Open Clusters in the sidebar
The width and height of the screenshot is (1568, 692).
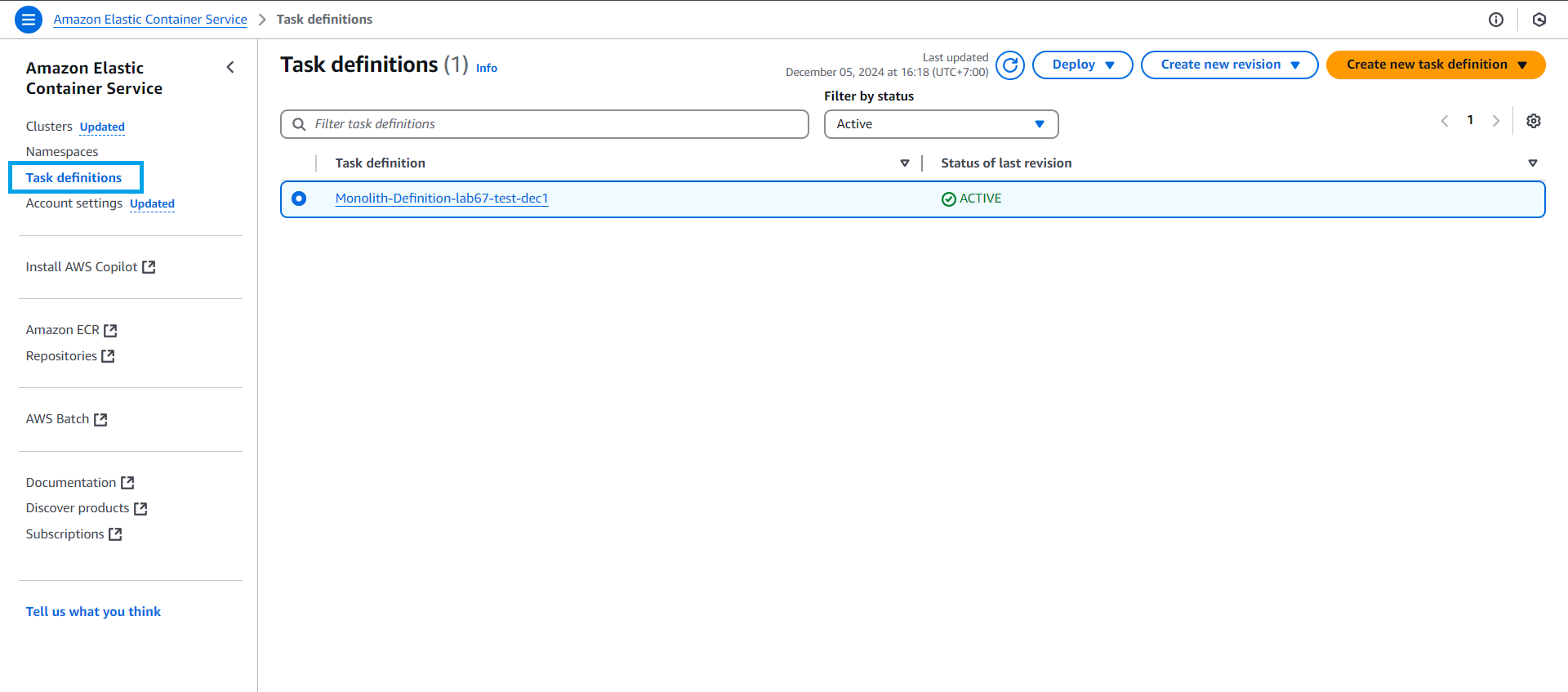[x=49, y=127]
